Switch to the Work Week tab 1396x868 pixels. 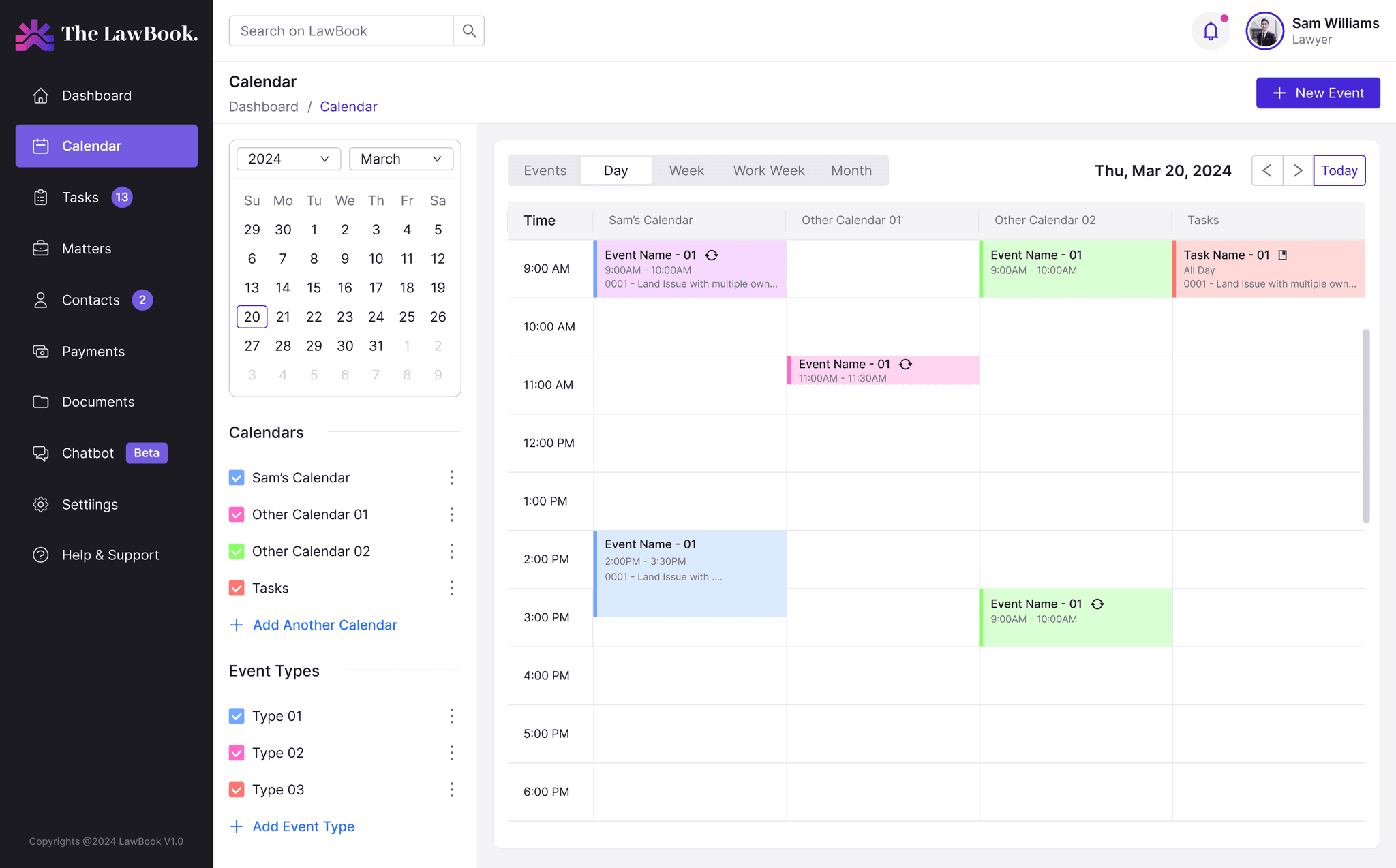click(x=769, y=170)
